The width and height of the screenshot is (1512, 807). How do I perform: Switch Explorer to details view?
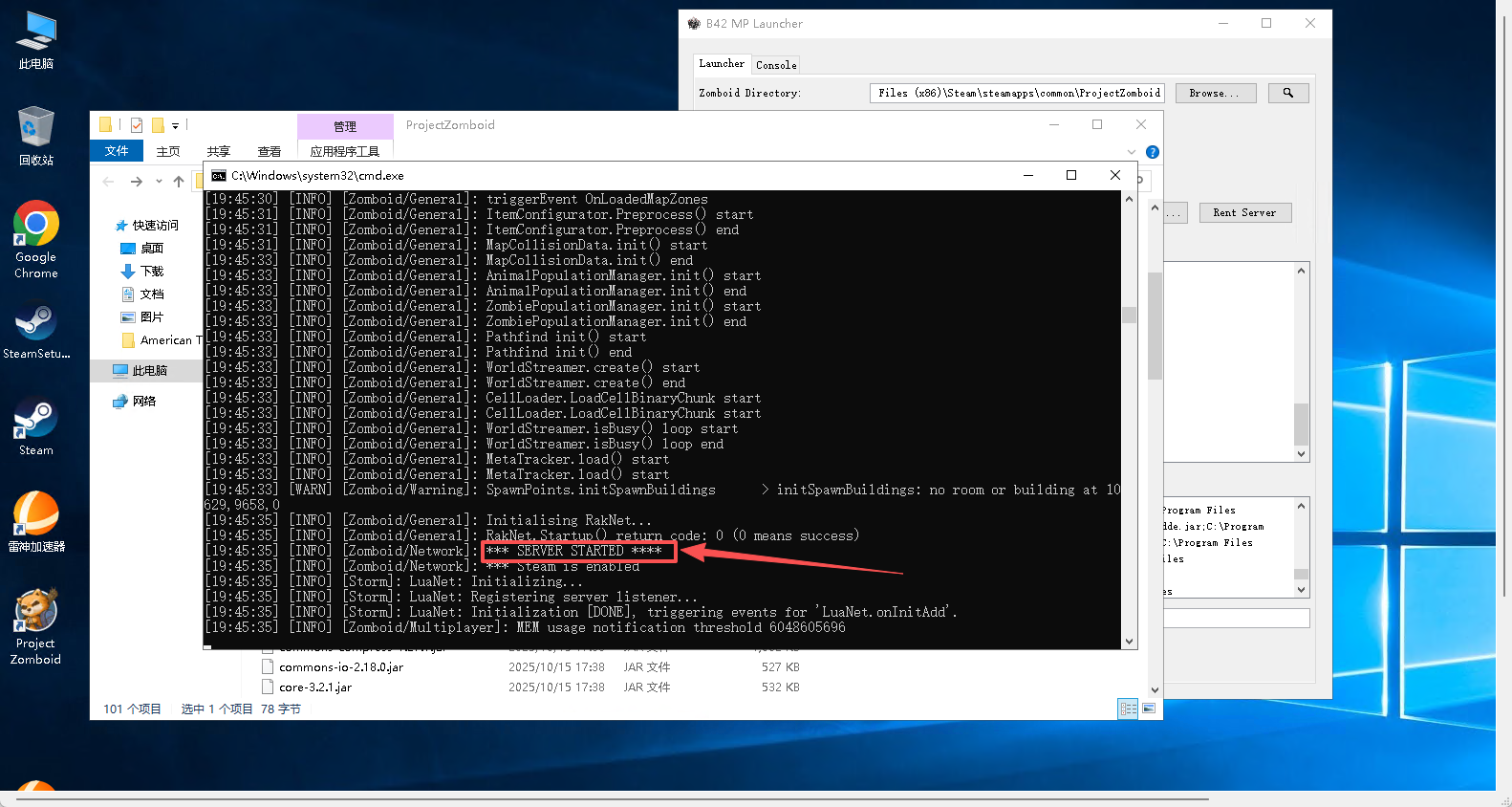point(1128,709)
